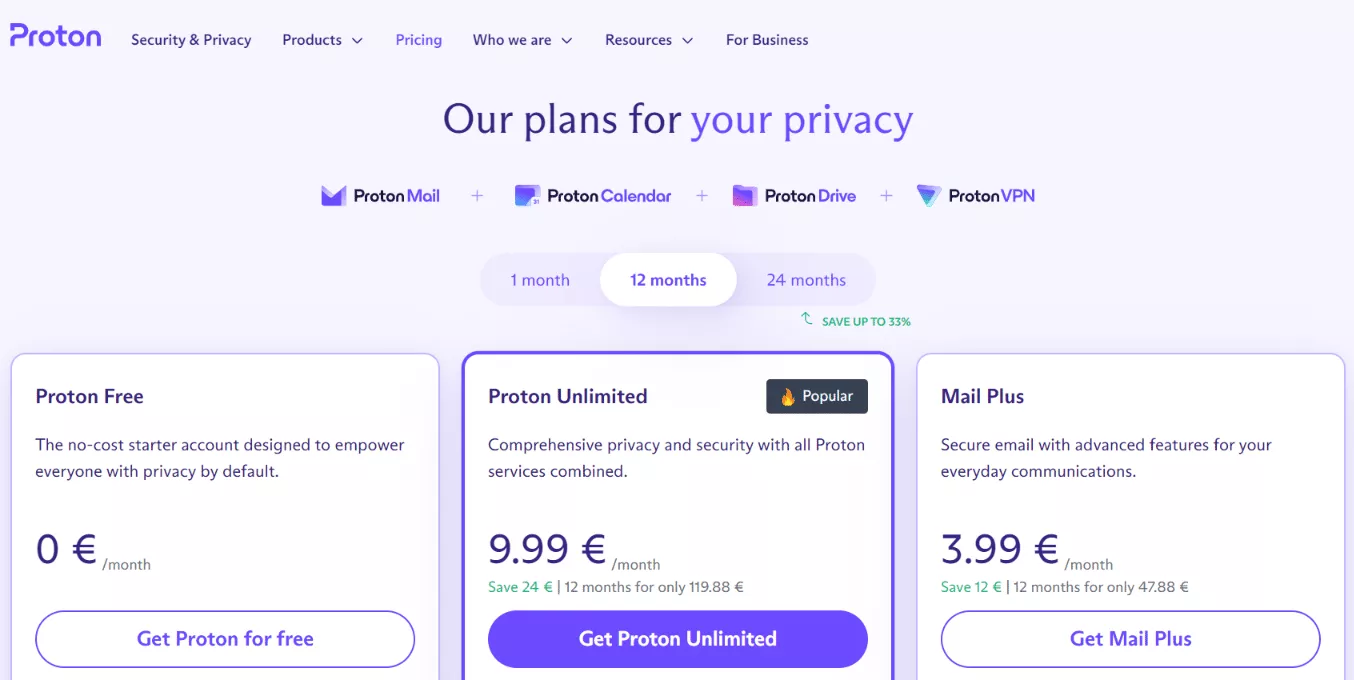Open the For Business link
The image size is (1354, 680).
tap(767, 40)
